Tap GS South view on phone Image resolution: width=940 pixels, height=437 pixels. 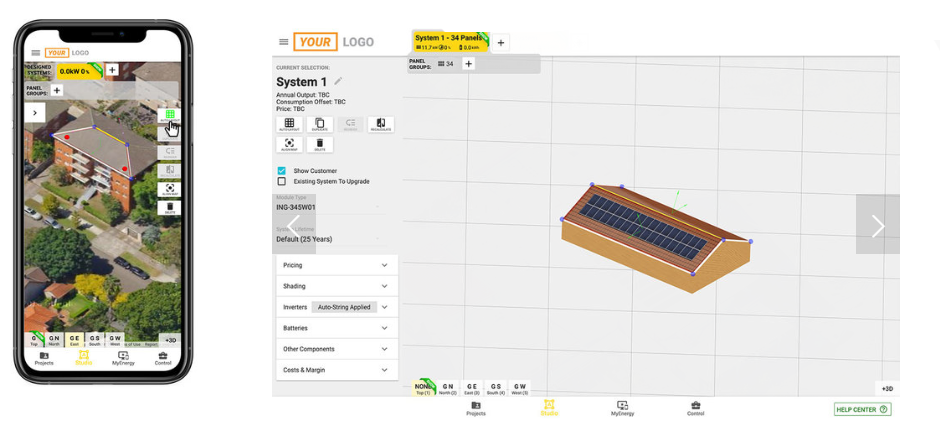[95, 340]
